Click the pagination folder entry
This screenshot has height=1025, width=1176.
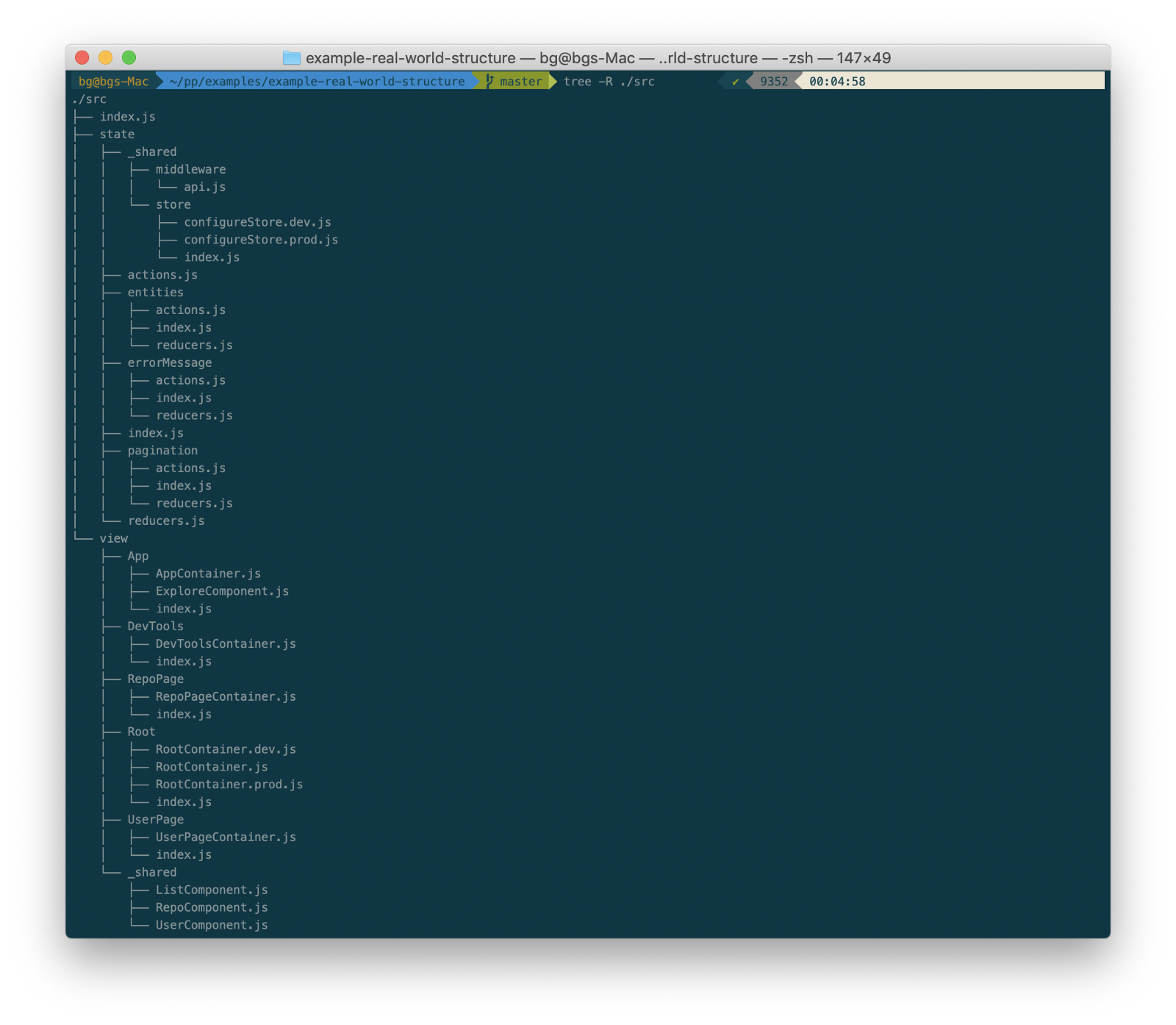tap(163, 451)
